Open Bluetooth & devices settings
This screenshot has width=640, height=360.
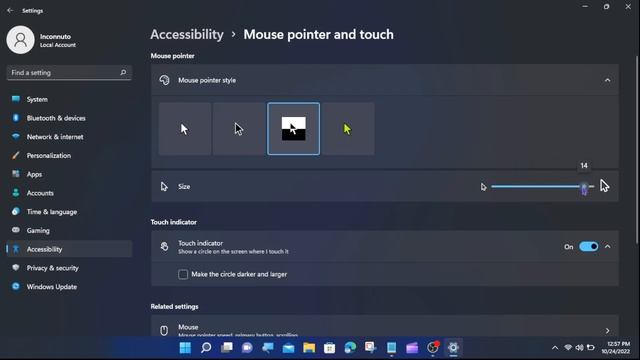(69, 118)
